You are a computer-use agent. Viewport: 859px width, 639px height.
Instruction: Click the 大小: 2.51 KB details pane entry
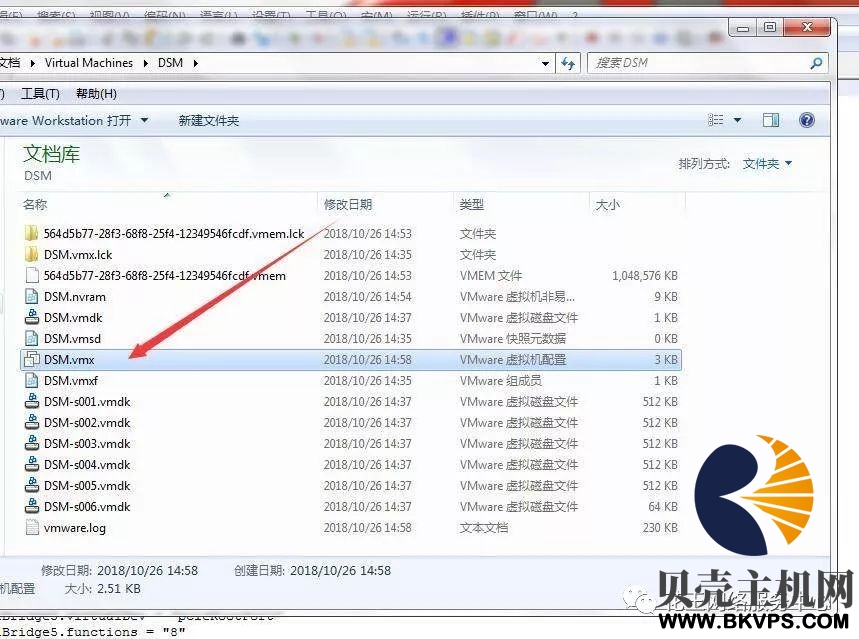[x=102, y=589]
